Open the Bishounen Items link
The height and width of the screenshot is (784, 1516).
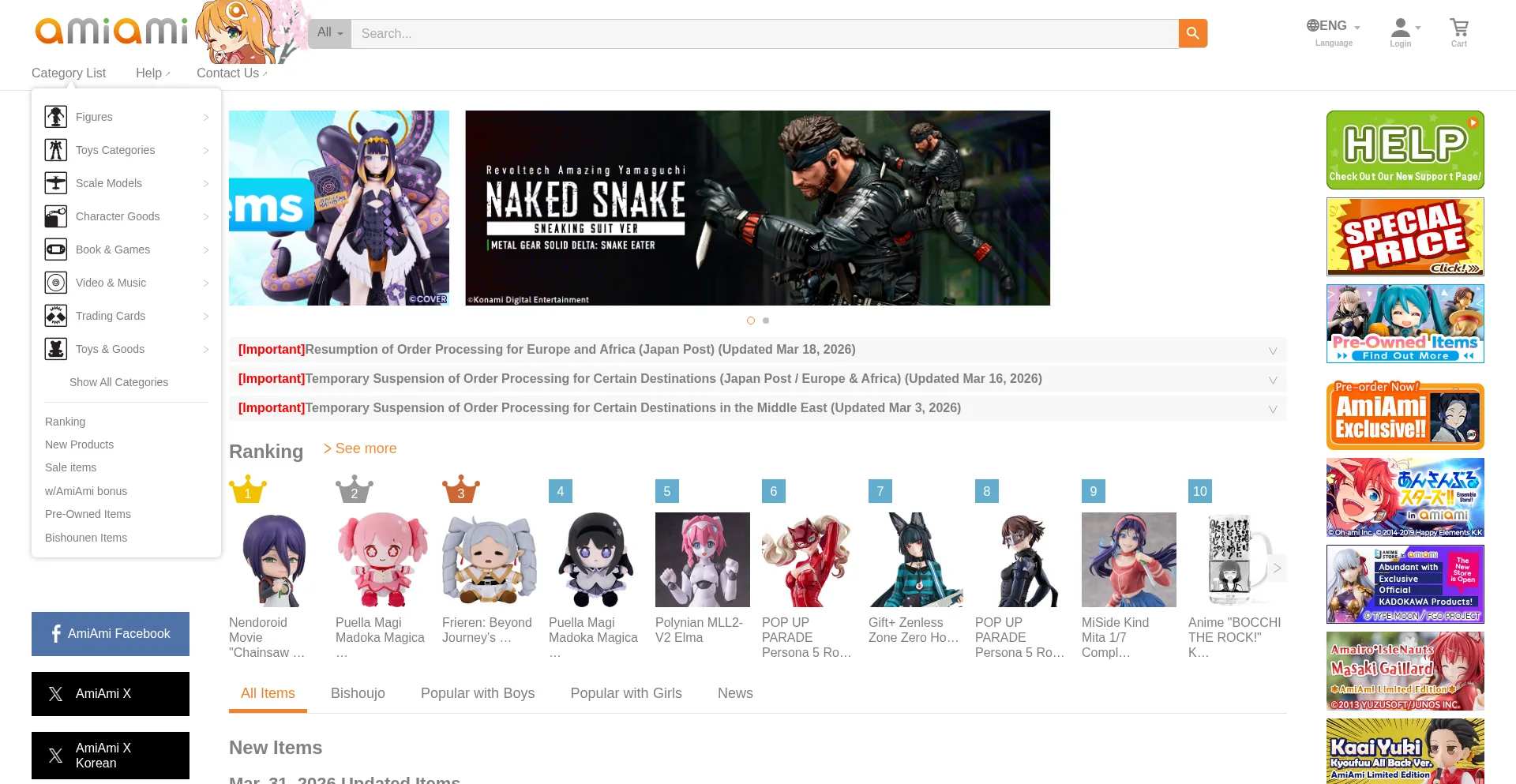click(x=85, y=538)
